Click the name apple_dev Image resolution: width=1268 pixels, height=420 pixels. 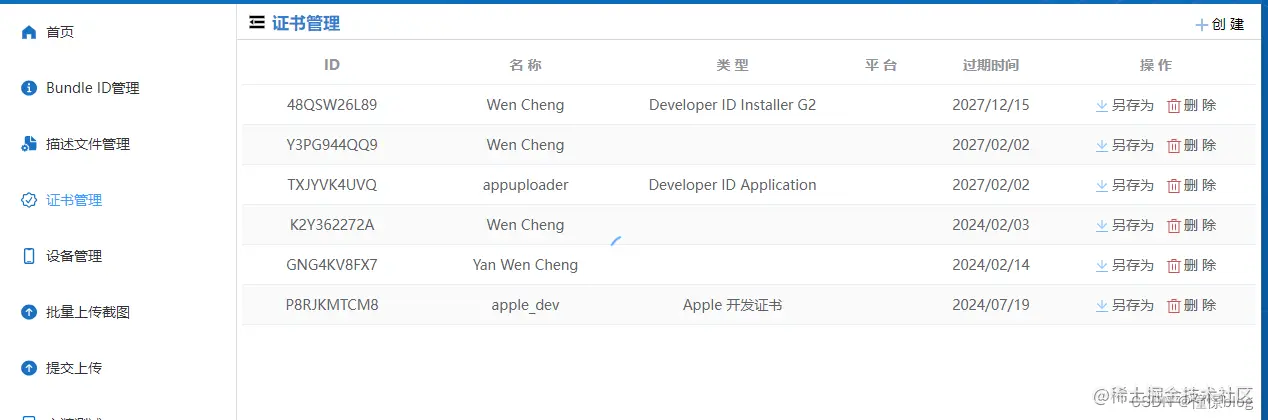pyautogui.click(x=525, y=305)
